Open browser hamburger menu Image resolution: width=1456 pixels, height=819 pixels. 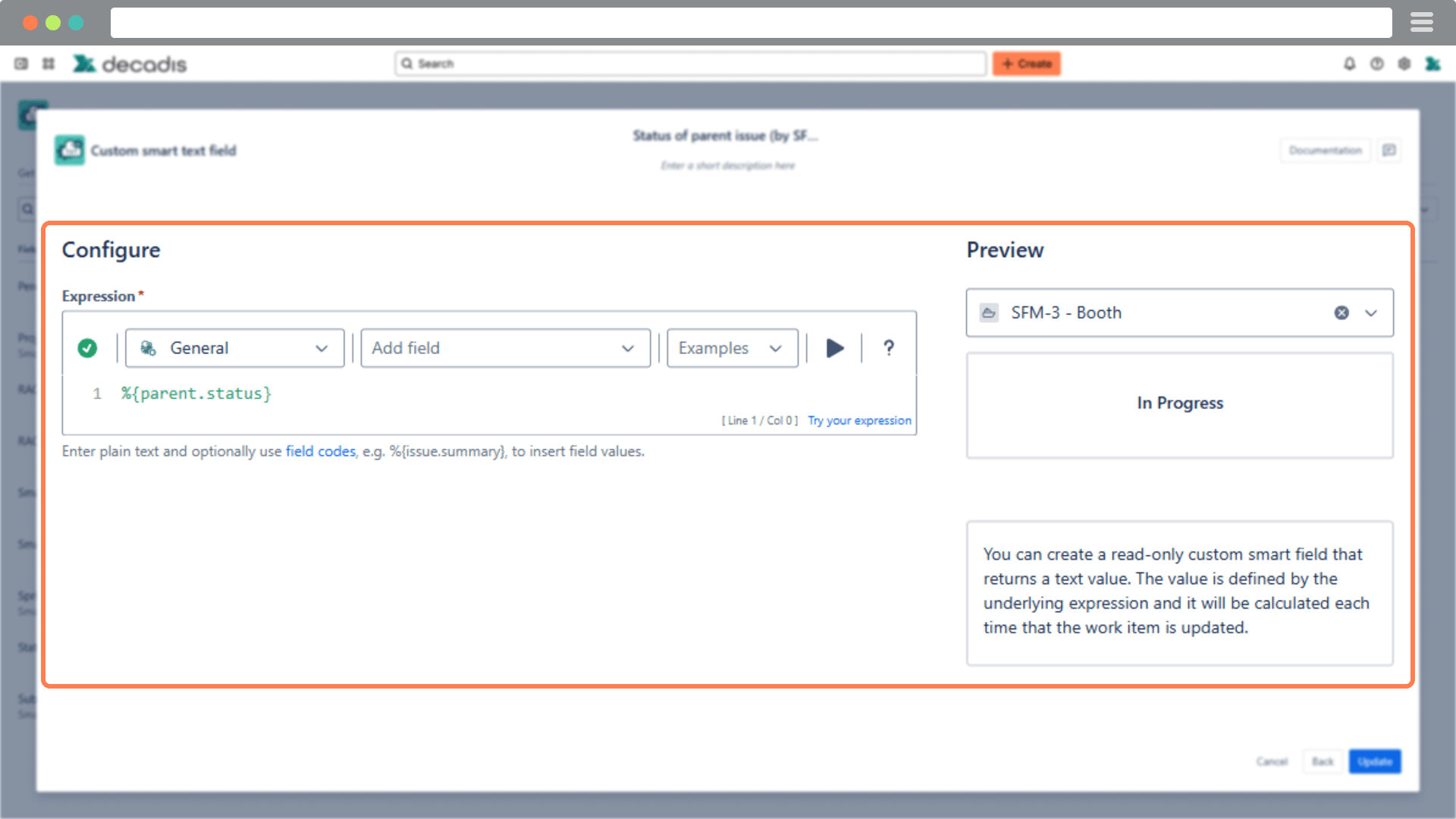(x=1421, y=23)
